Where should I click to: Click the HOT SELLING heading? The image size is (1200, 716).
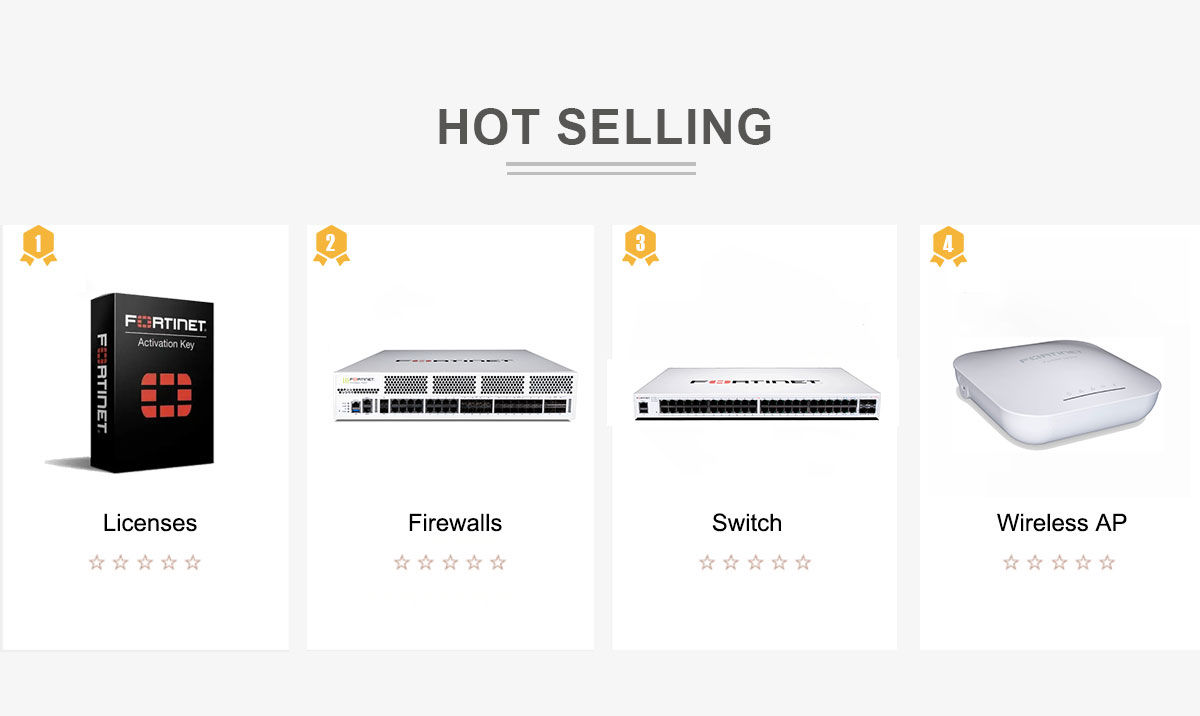(x=605, y=127)
